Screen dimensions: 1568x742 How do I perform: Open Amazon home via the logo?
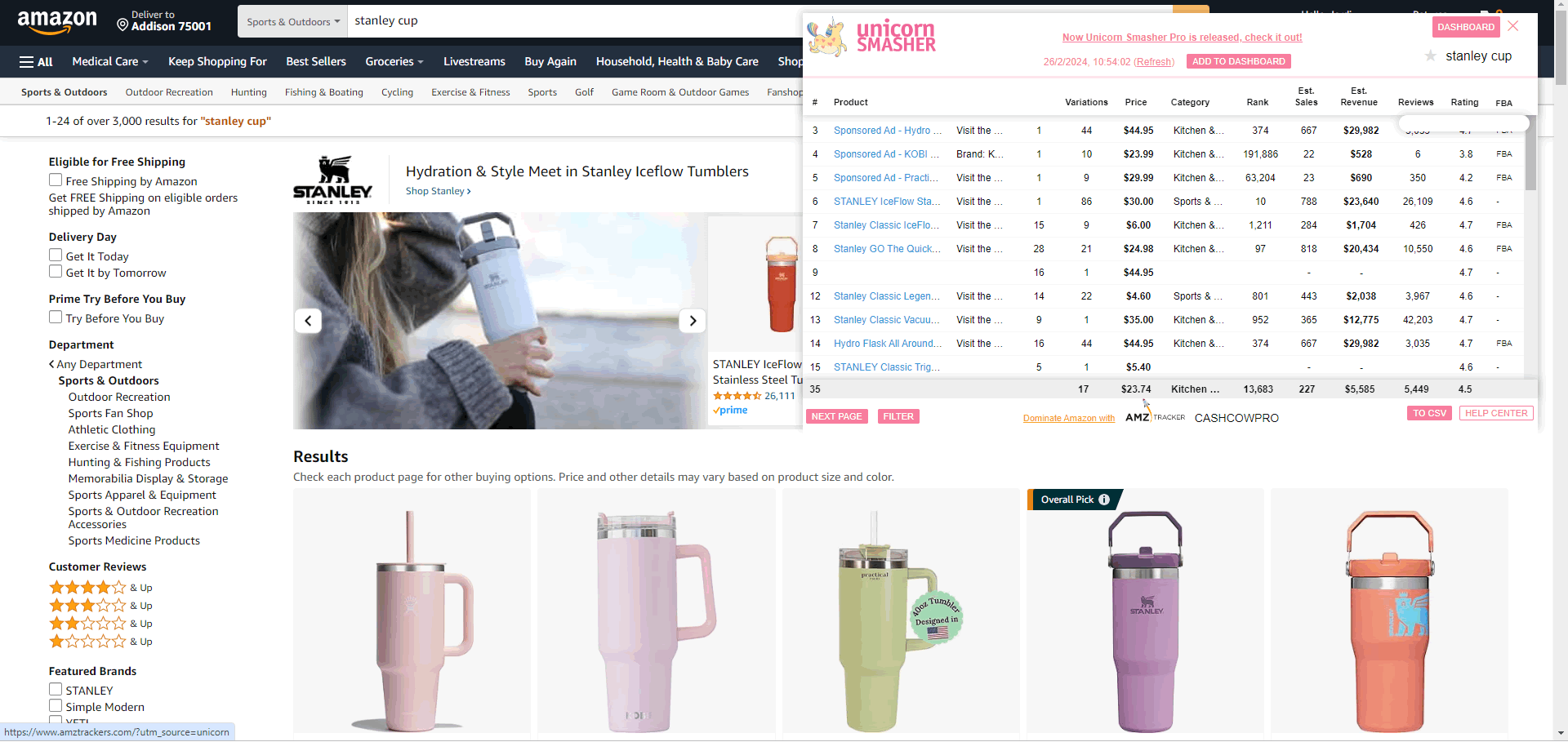[x=57, y=22]
